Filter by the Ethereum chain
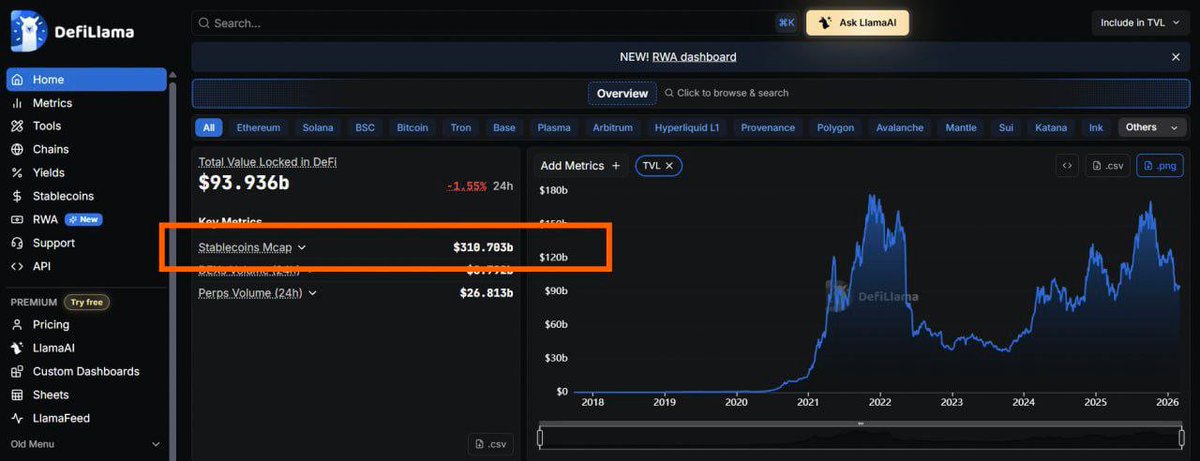The width and height of the screenshot is (1200, 461). 258,128
